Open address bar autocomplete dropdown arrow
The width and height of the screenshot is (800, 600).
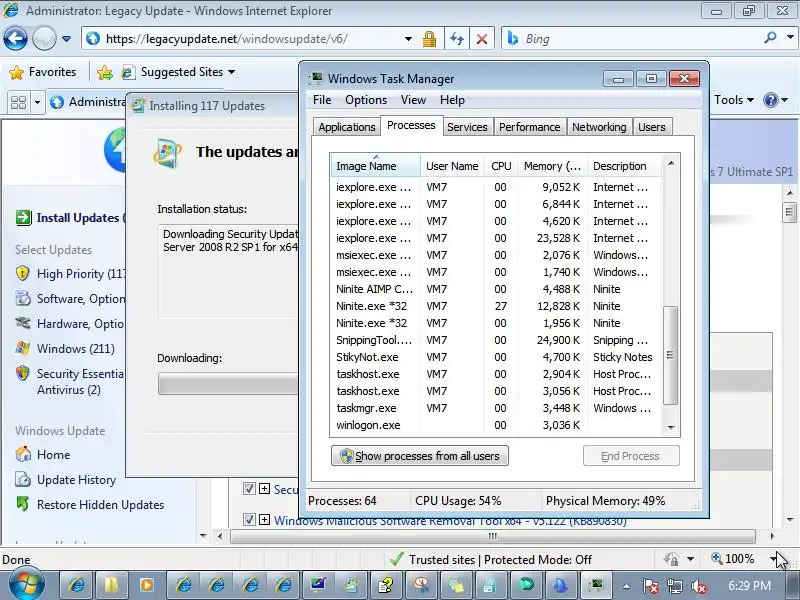408,39
